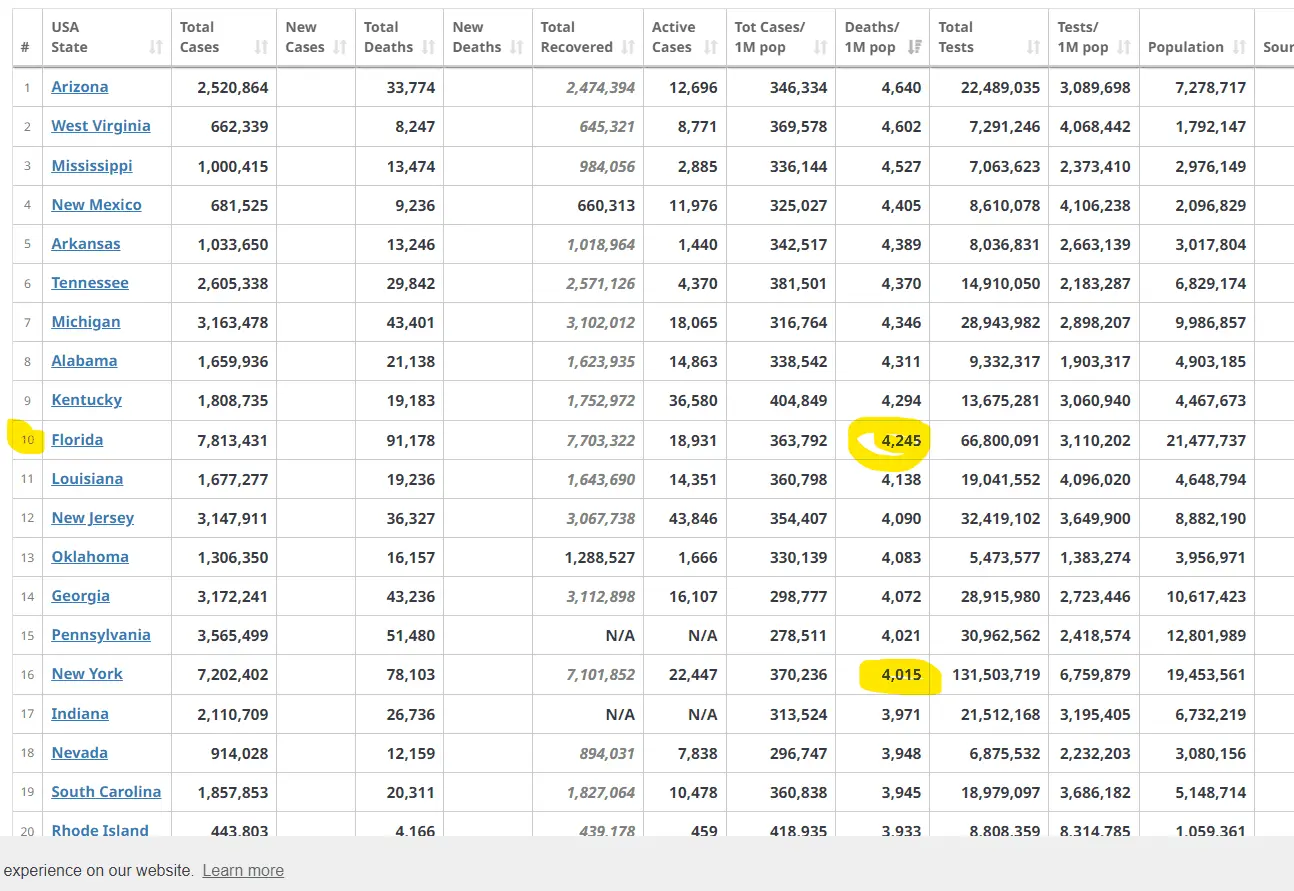Click the # rank column header
Viewport: 1294px width, 891px height.
click(26, 47)
